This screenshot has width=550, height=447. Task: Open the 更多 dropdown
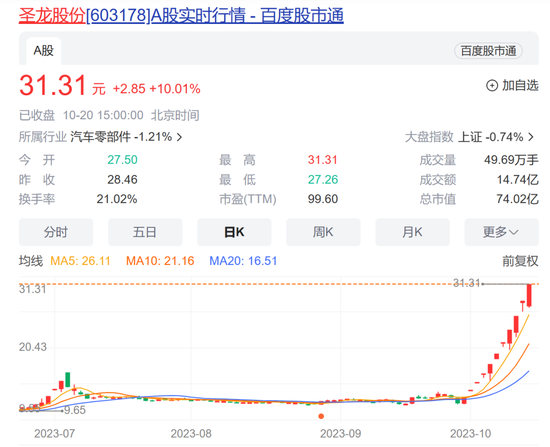[501, 232]
